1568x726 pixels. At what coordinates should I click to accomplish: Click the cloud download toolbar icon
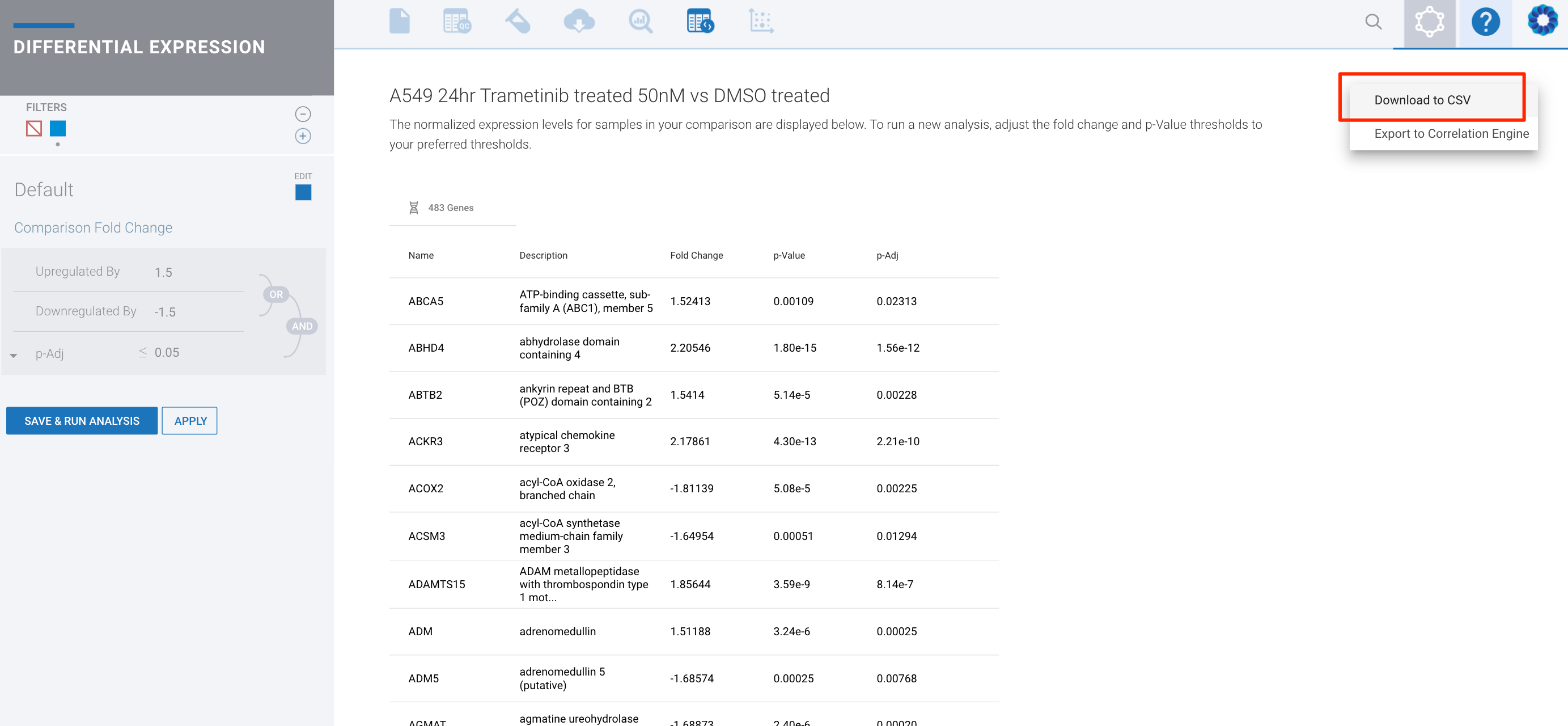(x=579, y=21)
